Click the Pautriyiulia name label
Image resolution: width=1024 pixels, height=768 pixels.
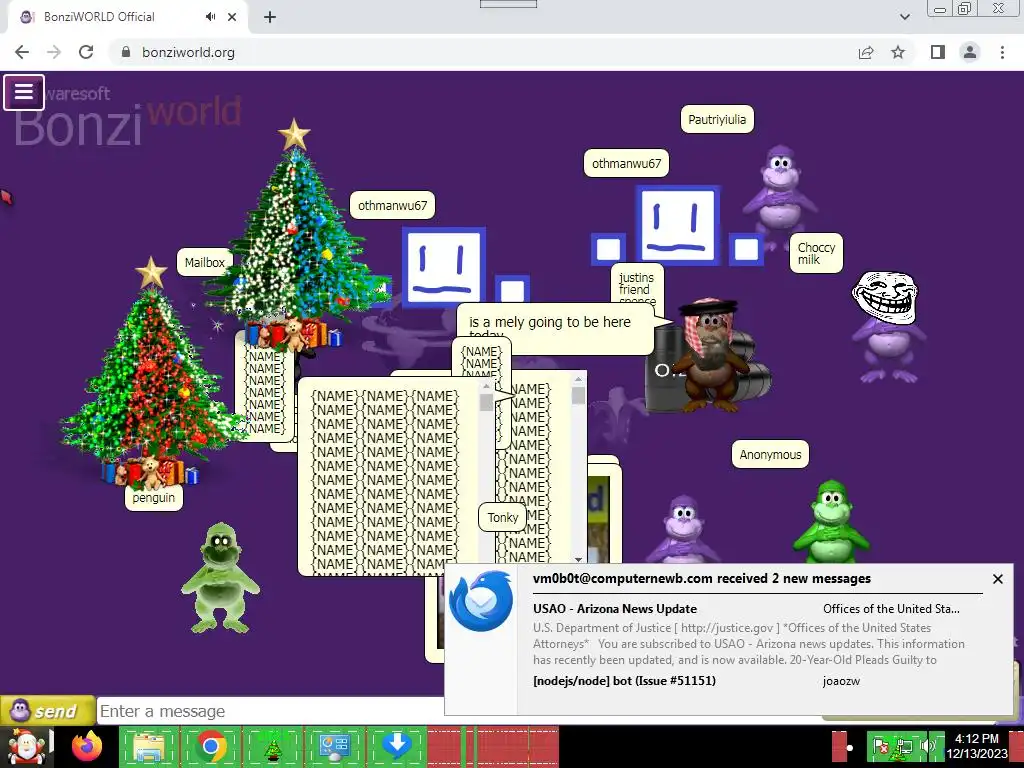point(717,120)
